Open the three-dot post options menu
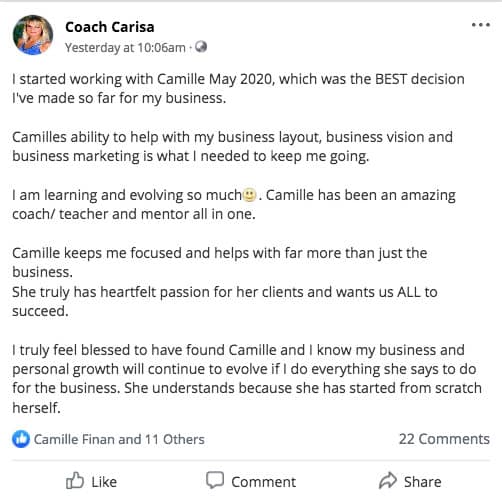 point(480,25)
